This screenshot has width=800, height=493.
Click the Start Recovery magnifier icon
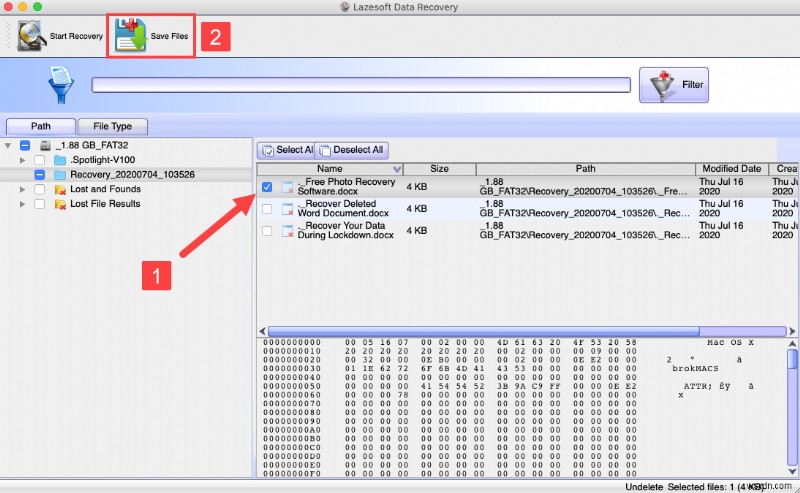coord(31,36)
